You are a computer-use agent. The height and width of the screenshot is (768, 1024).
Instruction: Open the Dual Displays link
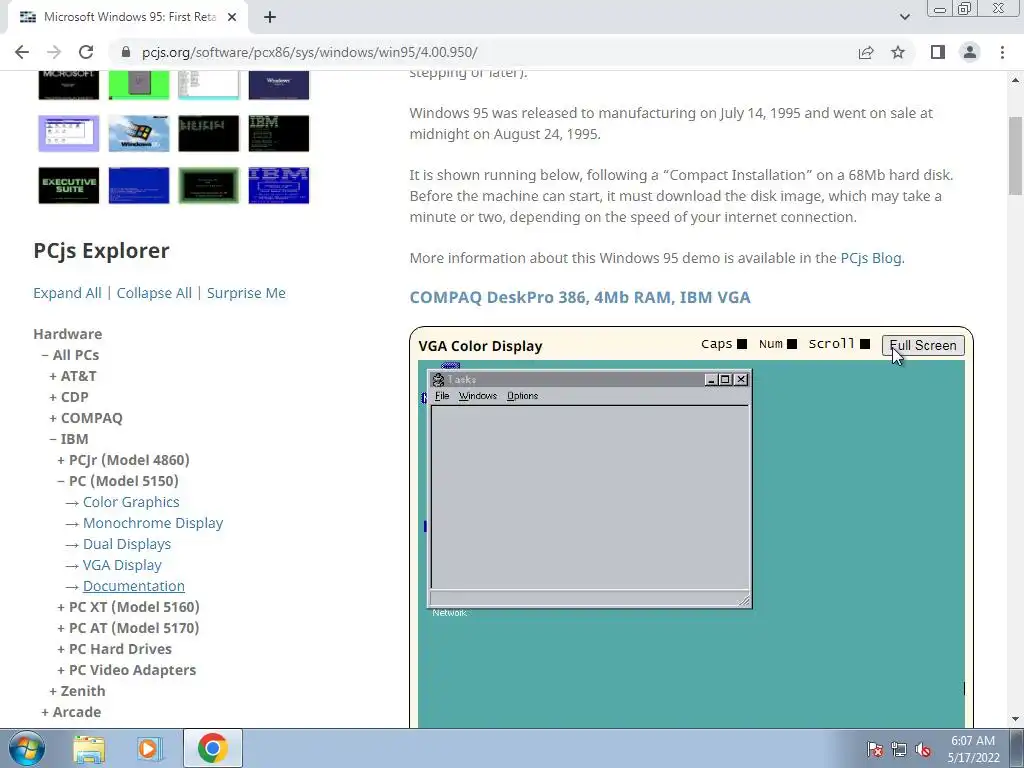click(x=127, y=544)
